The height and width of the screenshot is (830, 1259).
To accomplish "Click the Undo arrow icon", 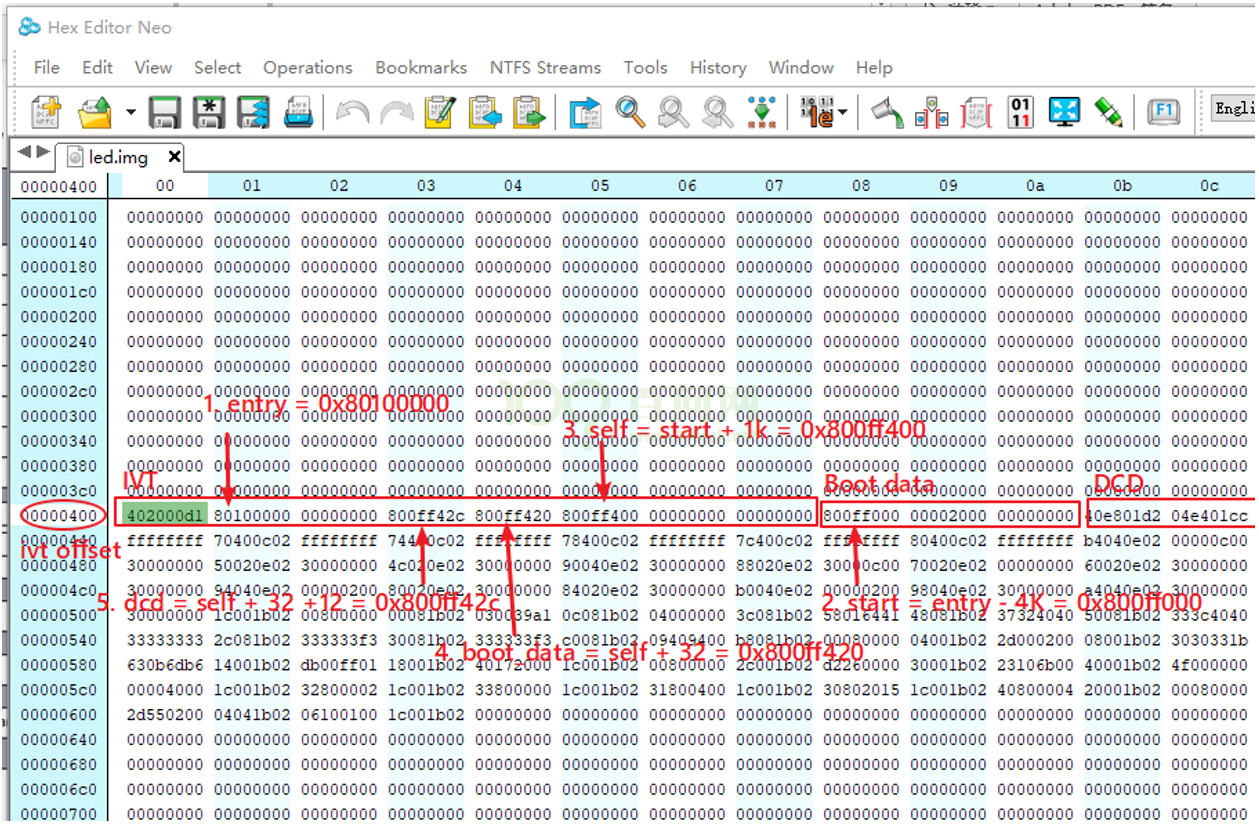I will coord(352,112).
